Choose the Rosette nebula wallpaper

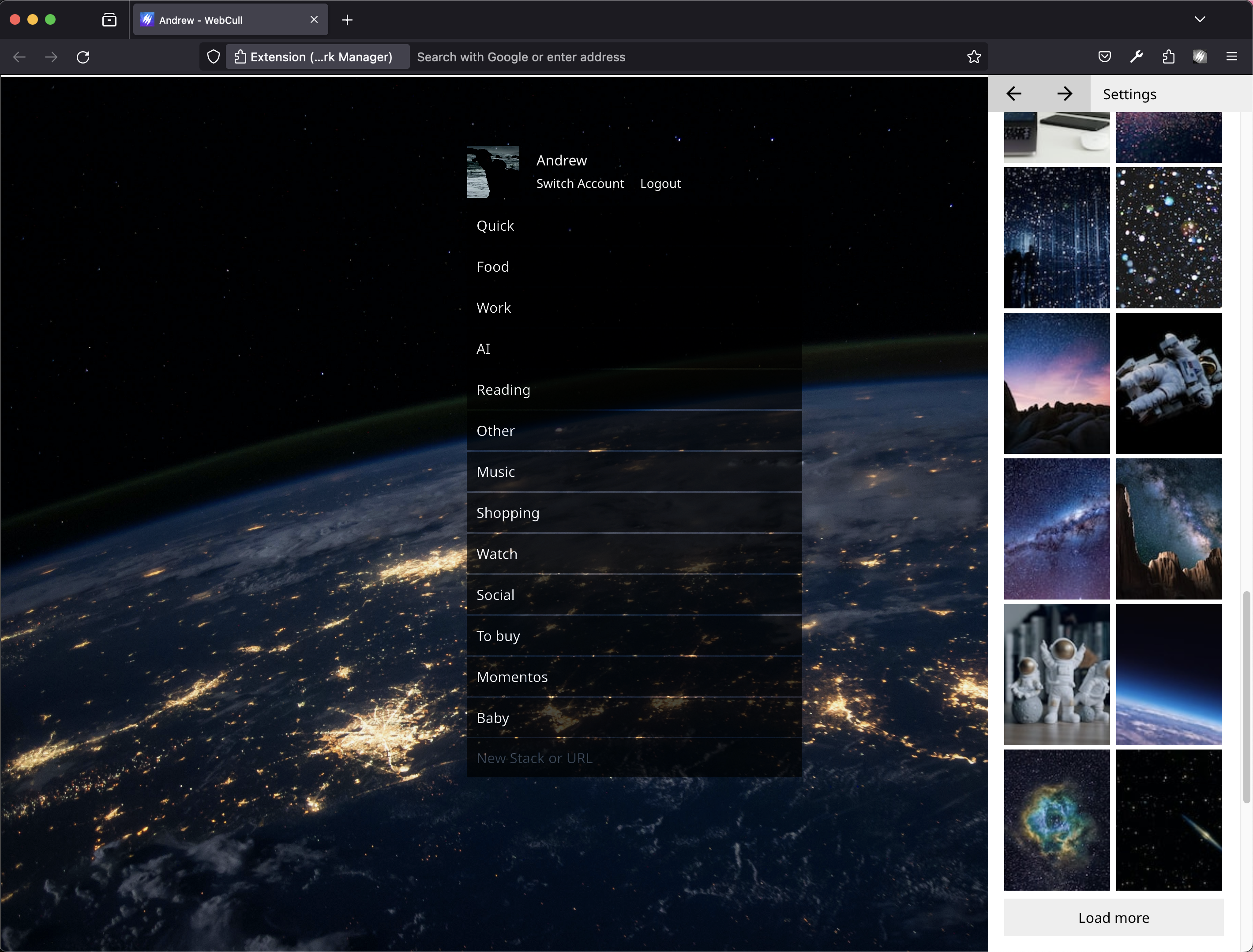click(1057, 820)
